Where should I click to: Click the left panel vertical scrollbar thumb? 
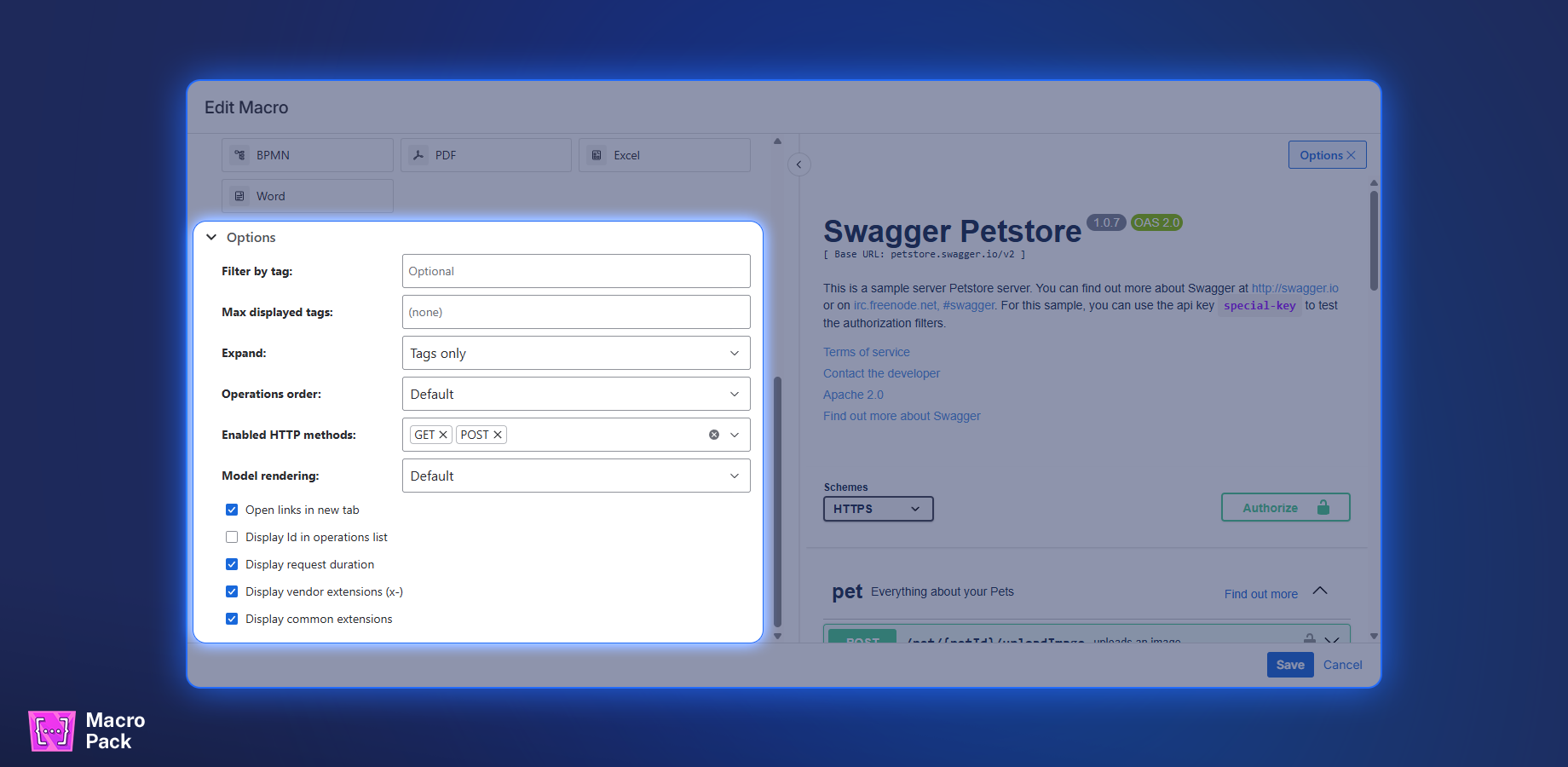[777, 501]
